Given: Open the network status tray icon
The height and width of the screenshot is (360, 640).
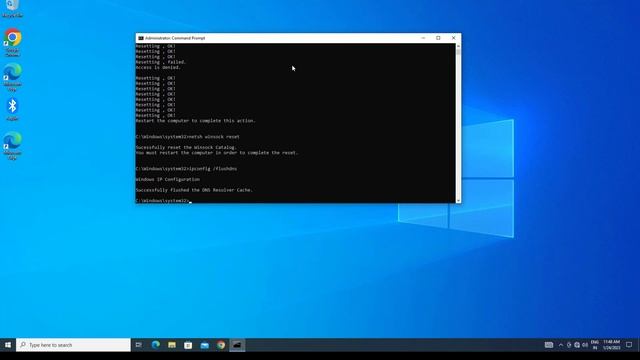Looking at the screenshot, I should [577, 345].
